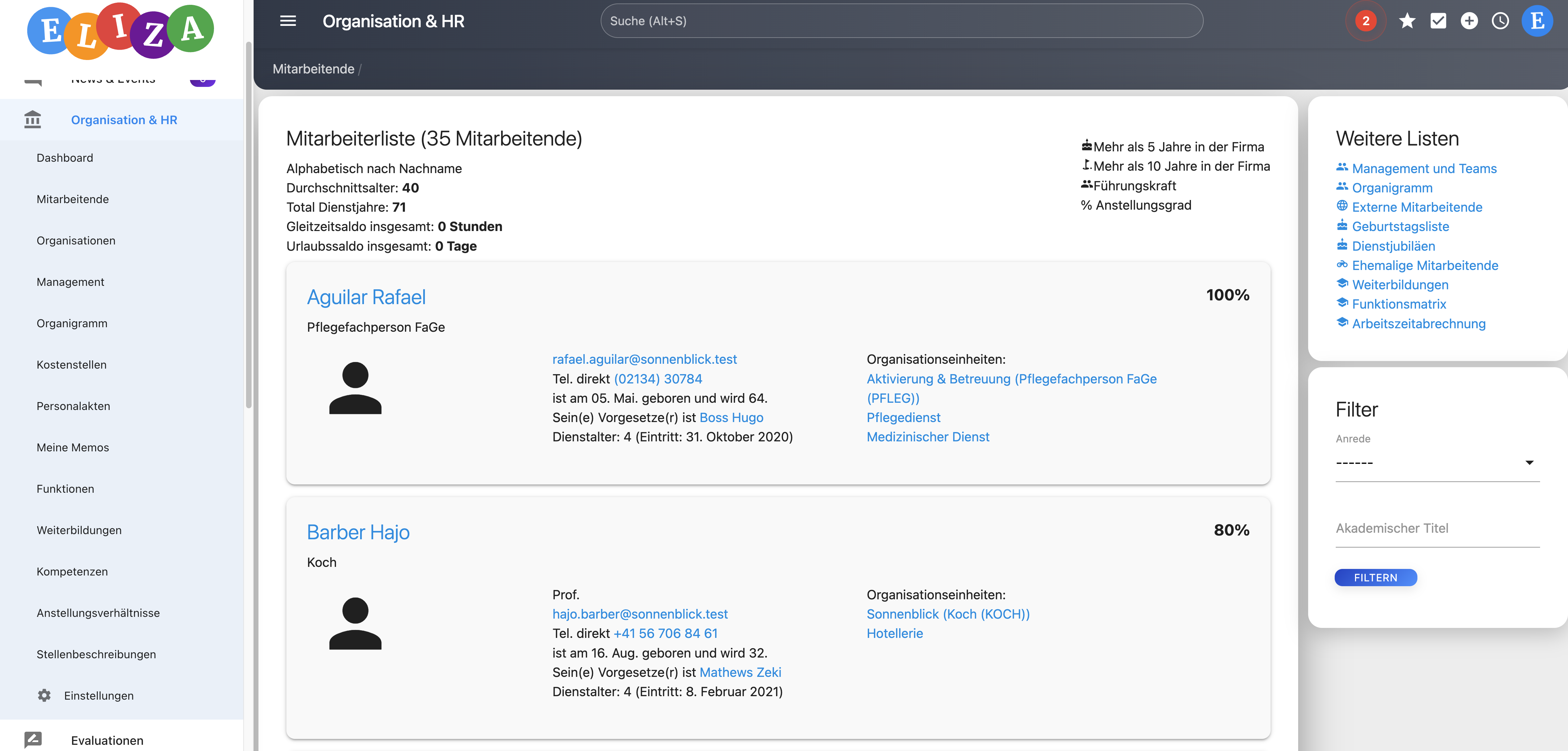Viewport: 1568px width, 751px height.
Task: Click in the Akademischer Titel field
Action: click(1436, 529)
